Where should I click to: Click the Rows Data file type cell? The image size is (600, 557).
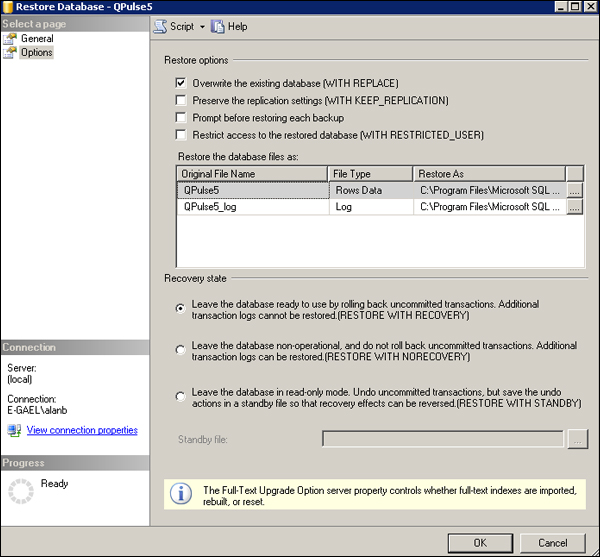(371, 191)
